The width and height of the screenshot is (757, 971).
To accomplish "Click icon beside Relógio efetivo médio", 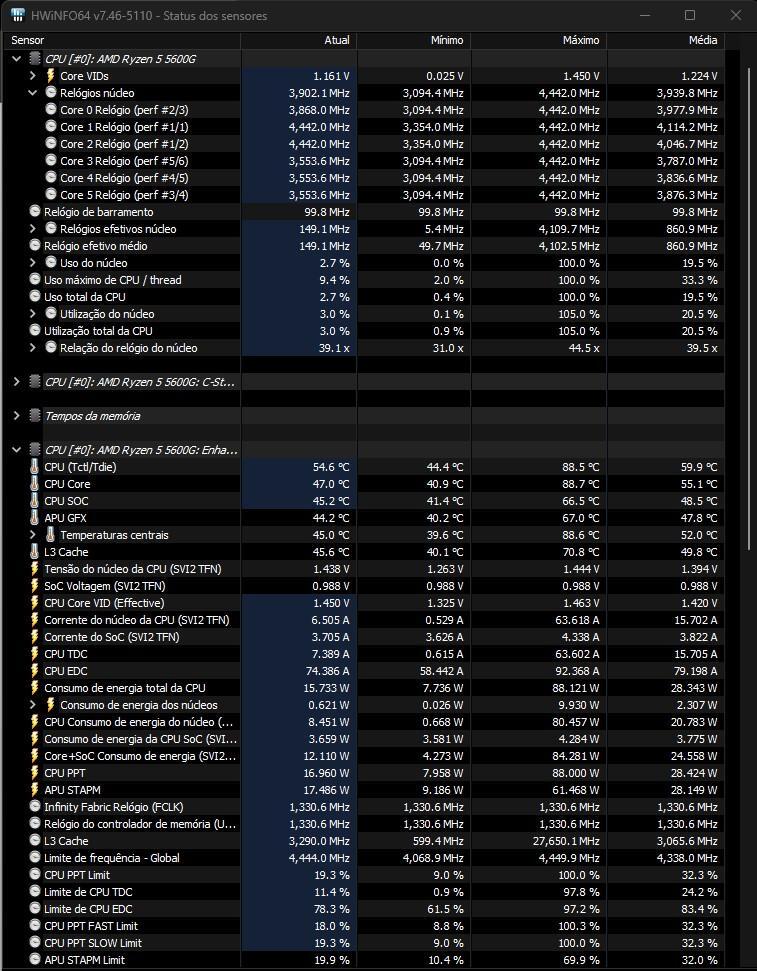I will tap(35, 245).
